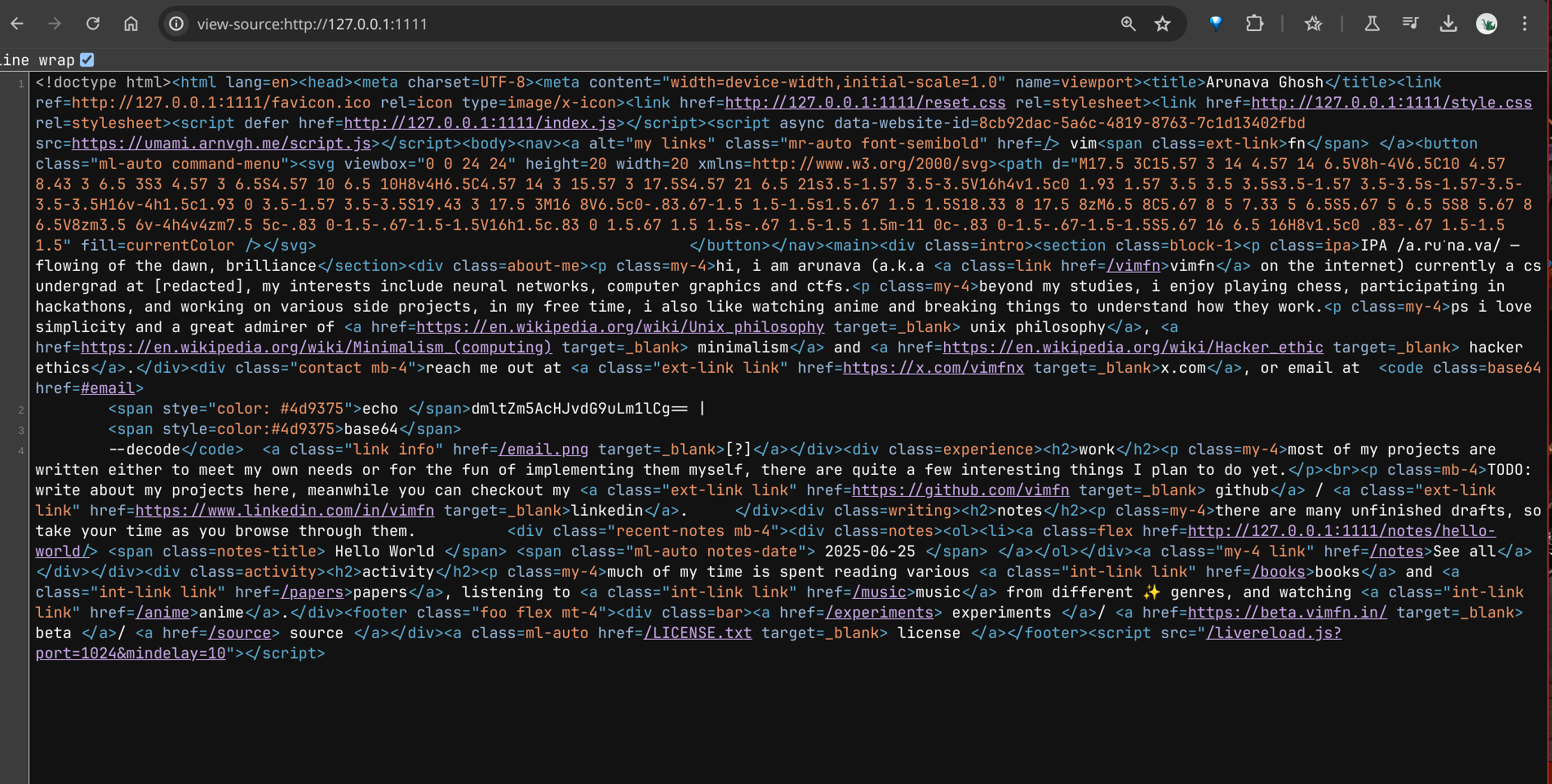Open the media controls icon
The width and height of the screenshot is (1552, 784).
pyautogui.click(x=1410, y=24)
